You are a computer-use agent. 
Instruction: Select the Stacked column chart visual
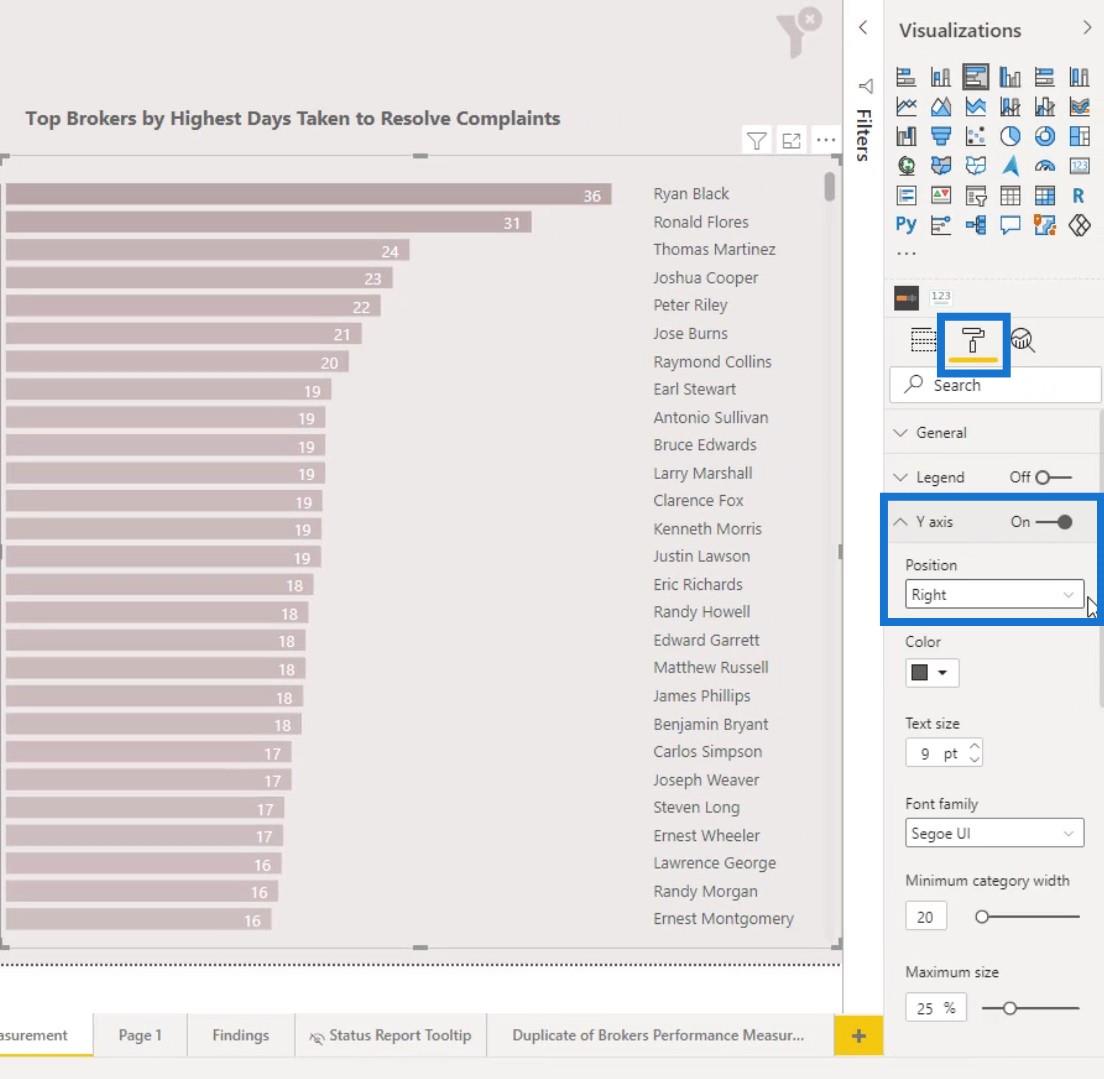pyautogui.click(x=941, y=76)
